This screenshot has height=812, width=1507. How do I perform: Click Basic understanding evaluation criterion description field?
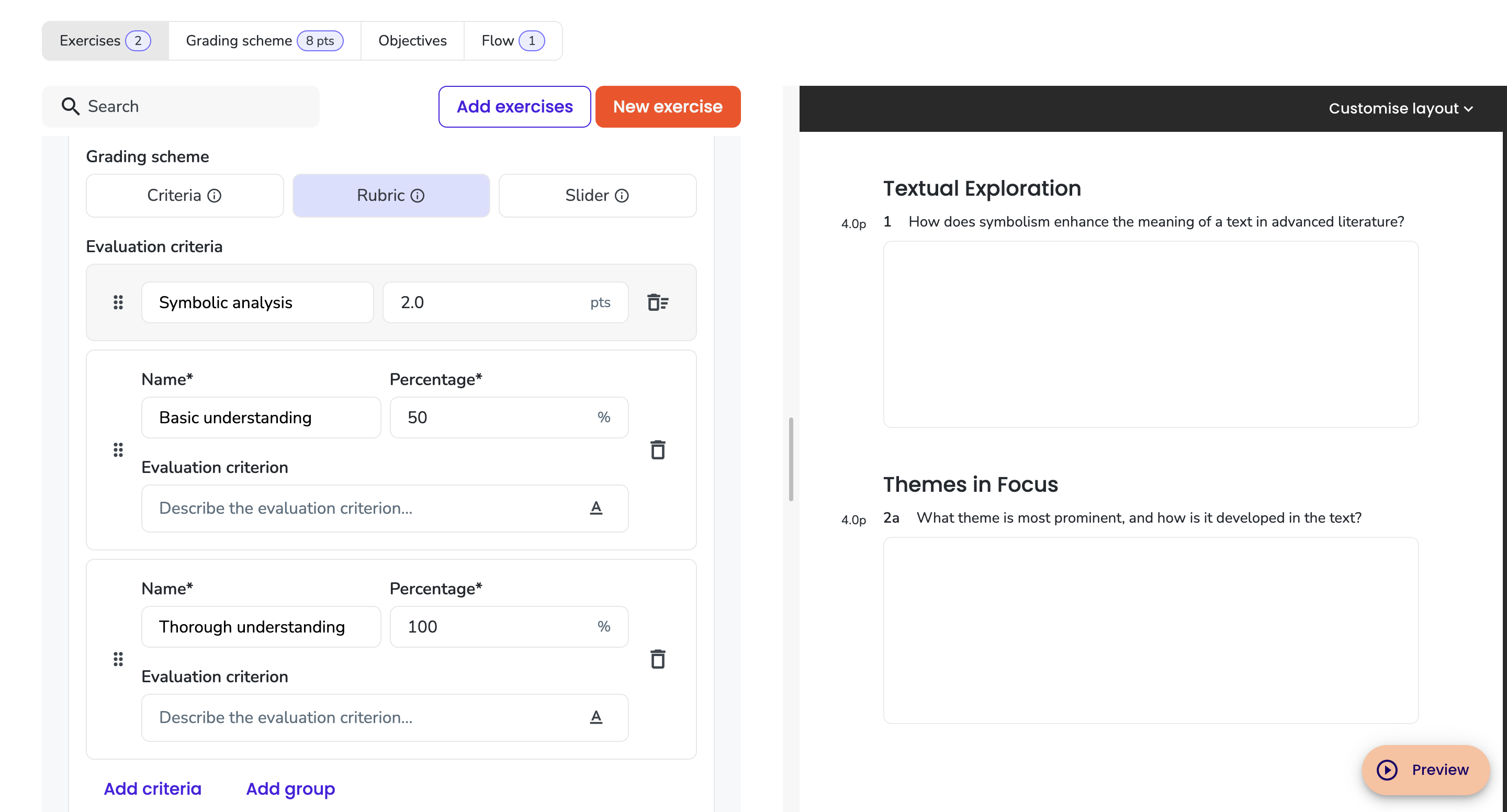[x=385, y=508]
